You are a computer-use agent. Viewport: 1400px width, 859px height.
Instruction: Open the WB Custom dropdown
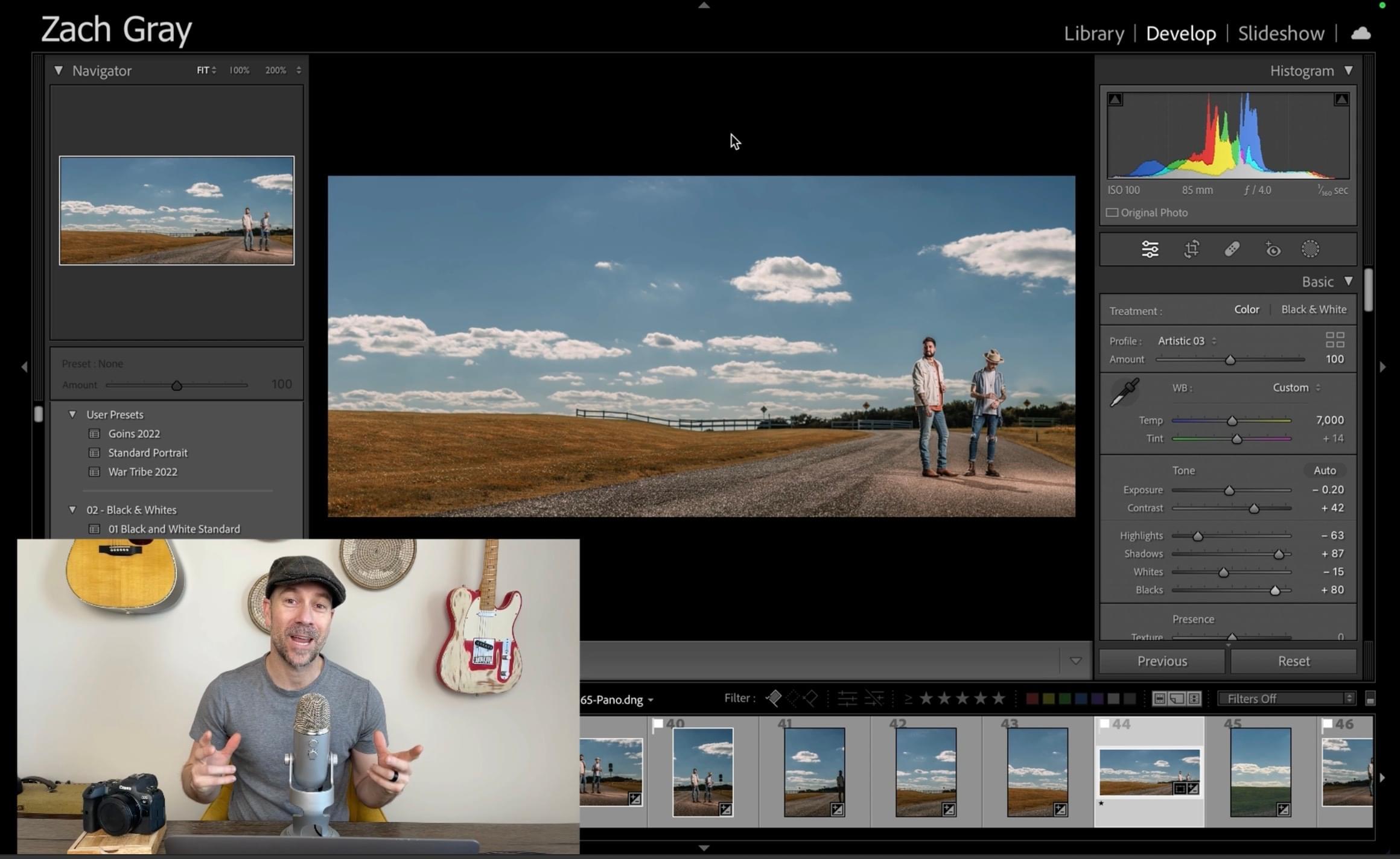pyautogui.click(x=1296, y=388)
